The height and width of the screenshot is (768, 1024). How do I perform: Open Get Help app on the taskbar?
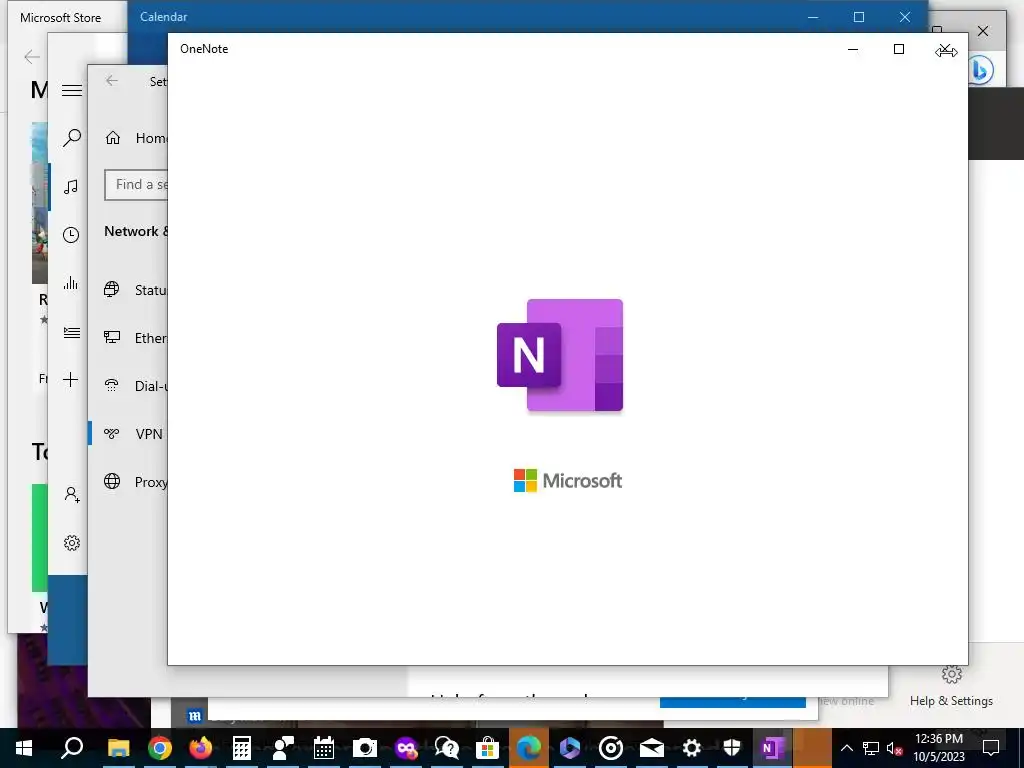click(447, 748)
